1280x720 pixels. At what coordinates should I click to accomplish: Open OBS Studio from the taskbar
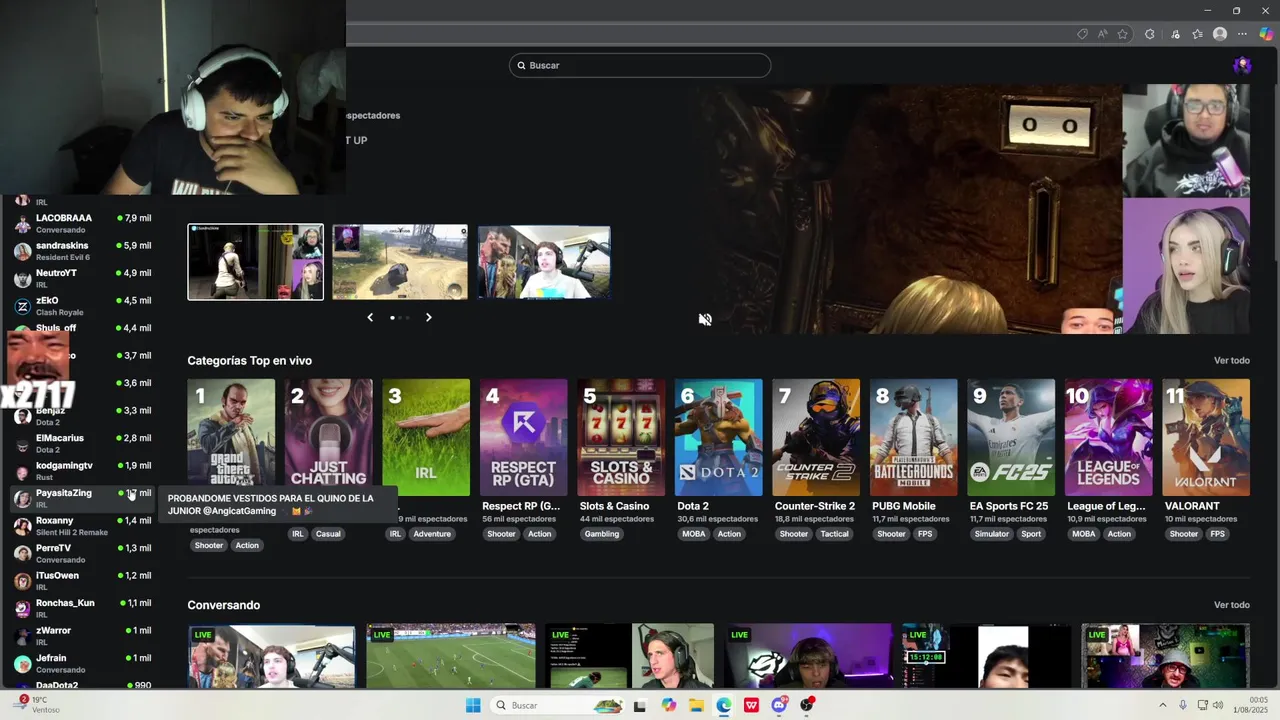807,705
